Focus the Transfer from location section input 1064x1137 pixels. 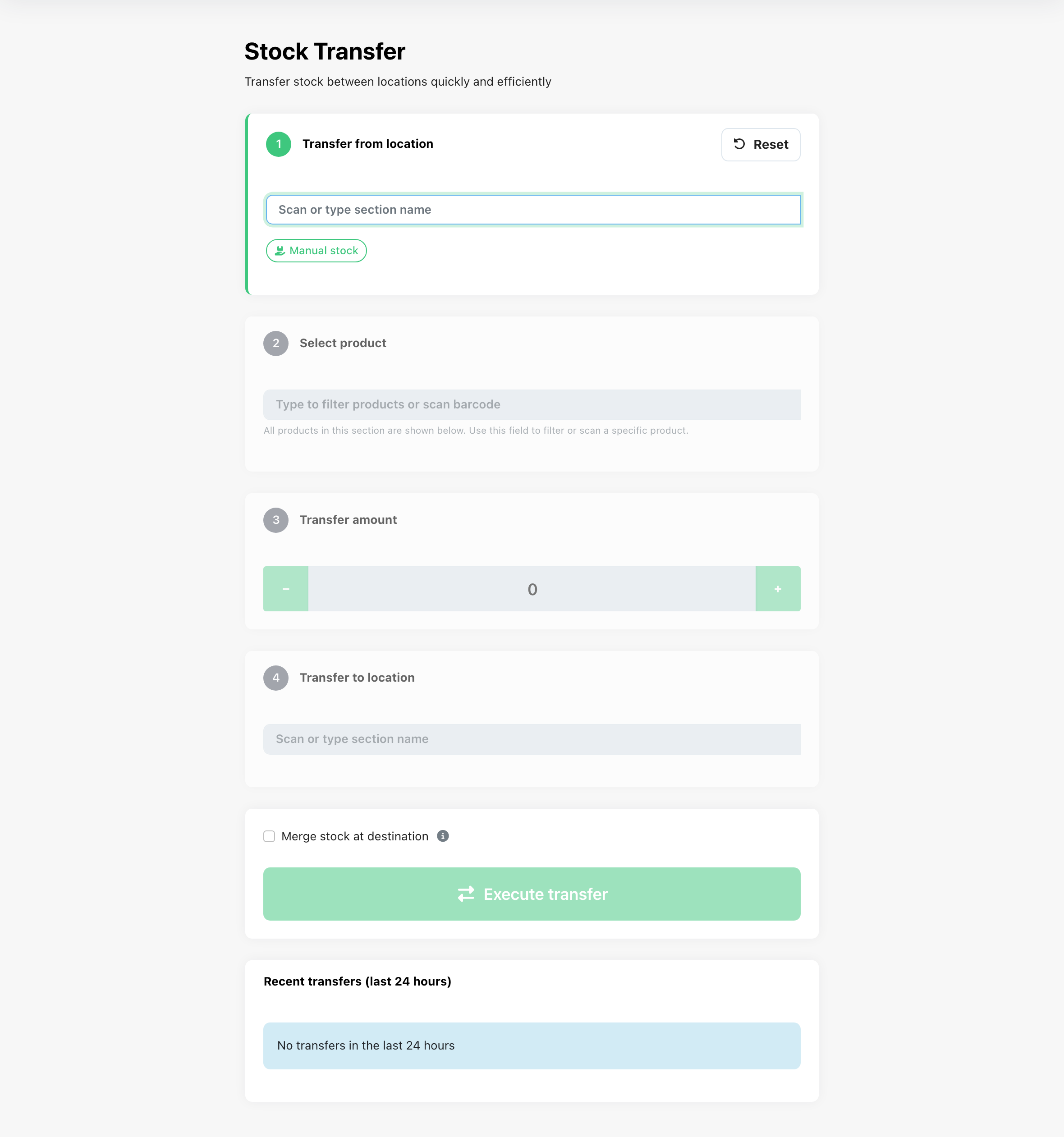pos(533,210)
